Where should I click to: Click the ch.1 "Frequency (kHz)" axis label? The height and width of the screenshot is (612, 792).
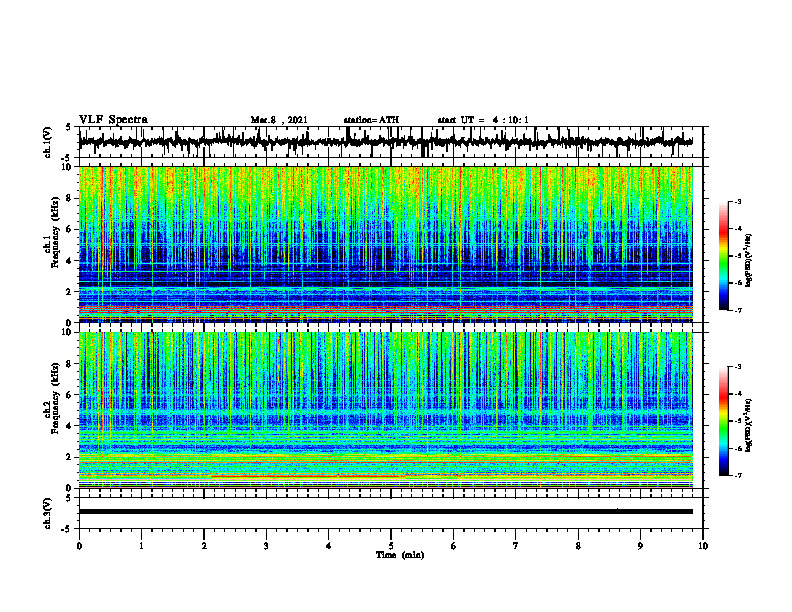55,233
